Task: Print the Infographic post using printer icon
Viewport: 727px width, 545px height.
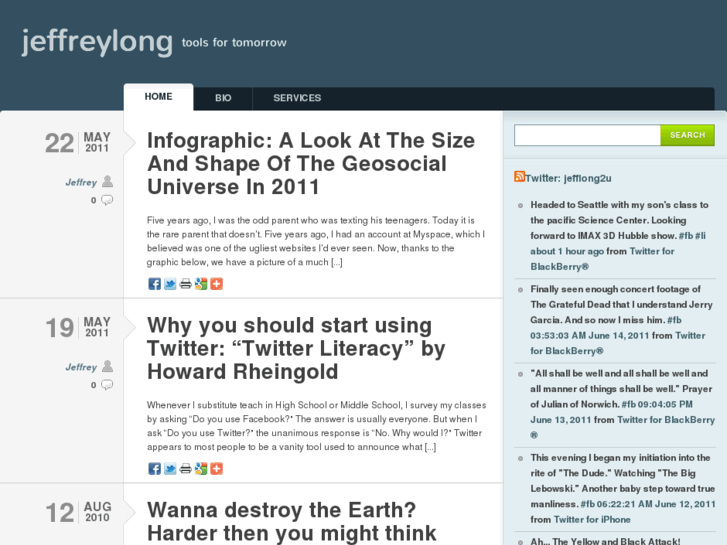Action: (185, 284)
